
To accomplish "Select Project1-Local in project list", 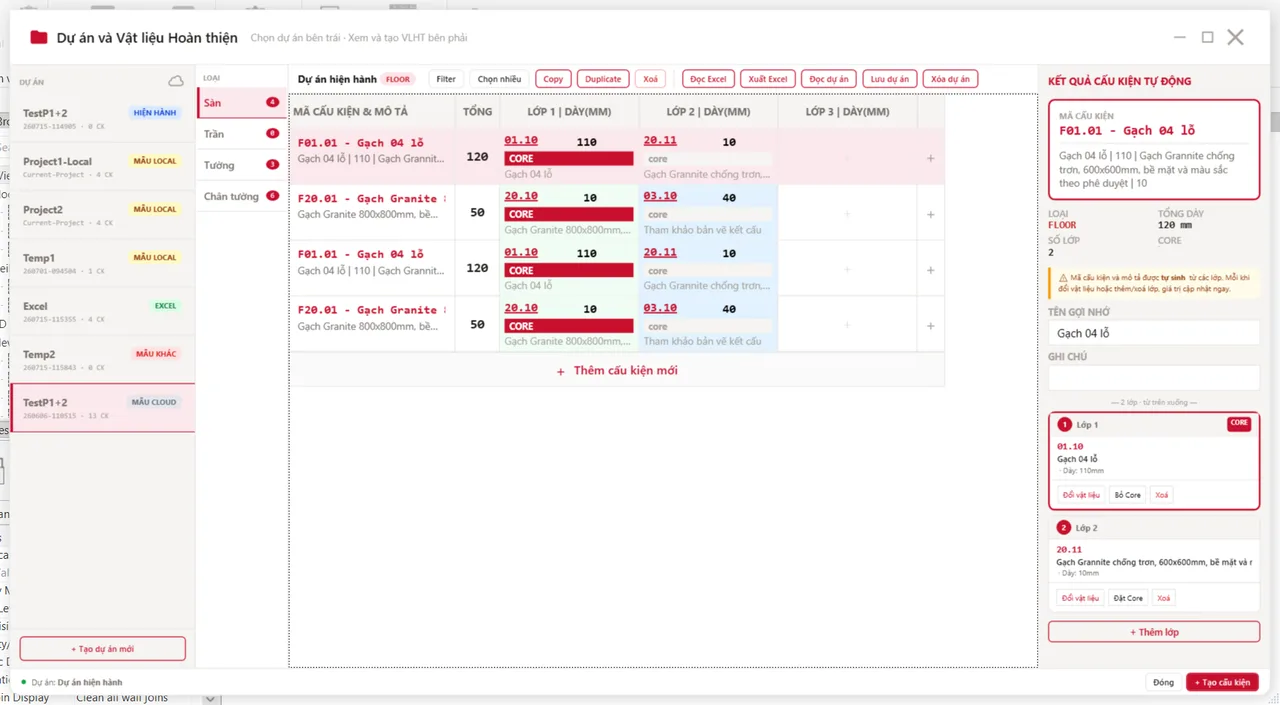I will click(x=102, y=167).
